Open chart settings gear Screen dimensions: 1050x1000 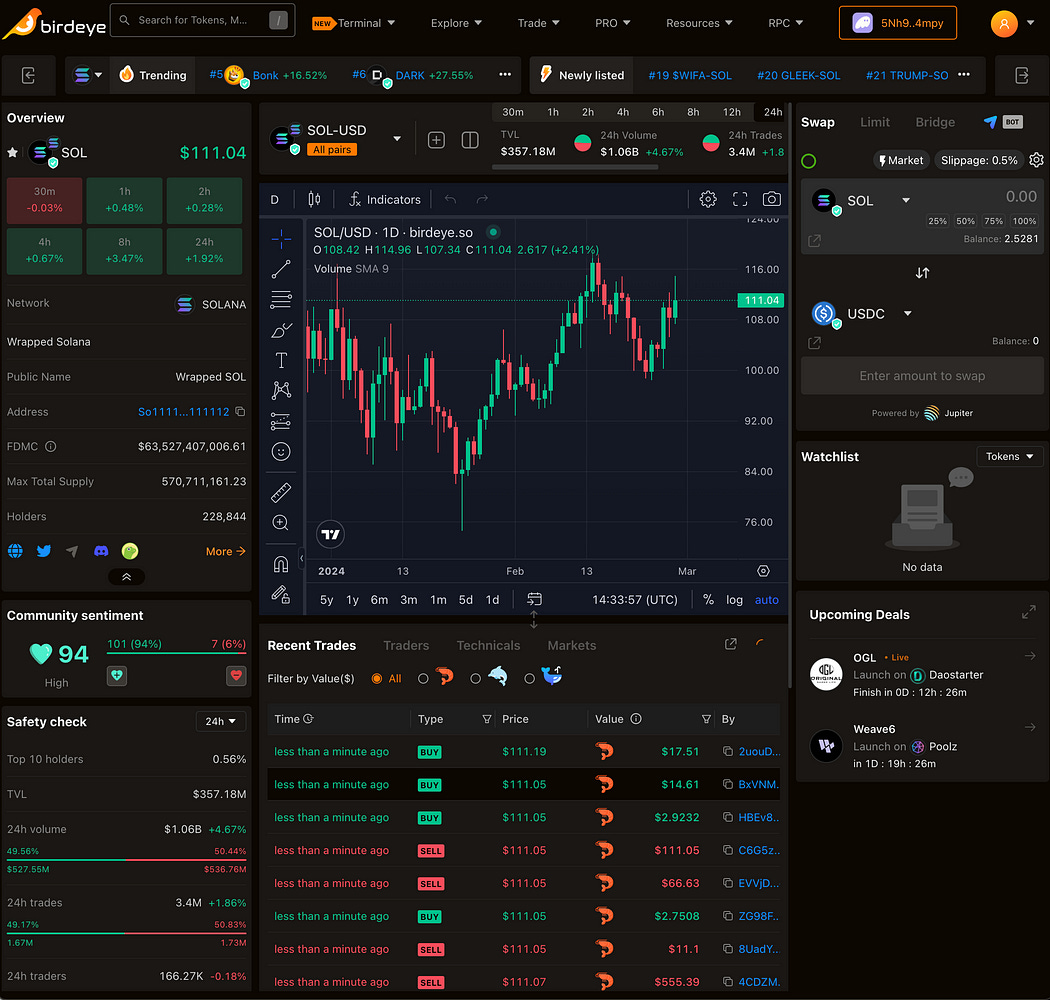coord(708,199)
